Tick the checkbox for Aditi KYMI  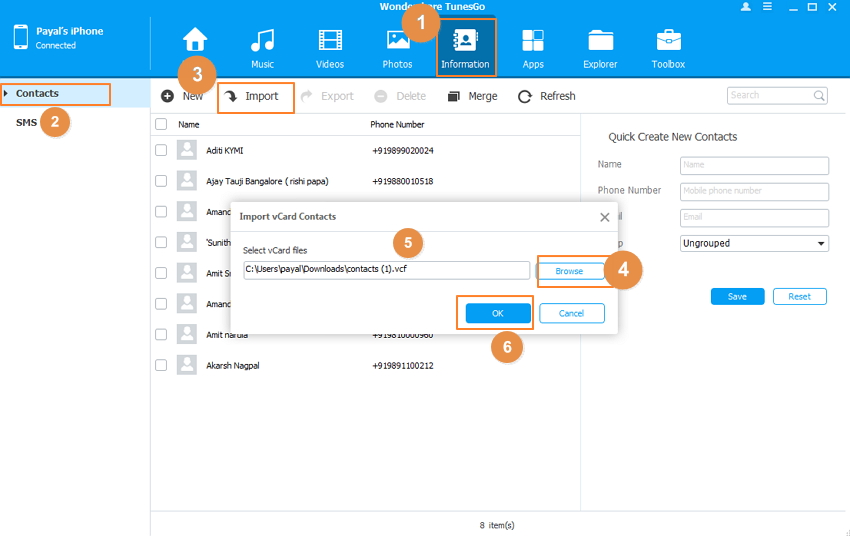[x=161, y=150]
